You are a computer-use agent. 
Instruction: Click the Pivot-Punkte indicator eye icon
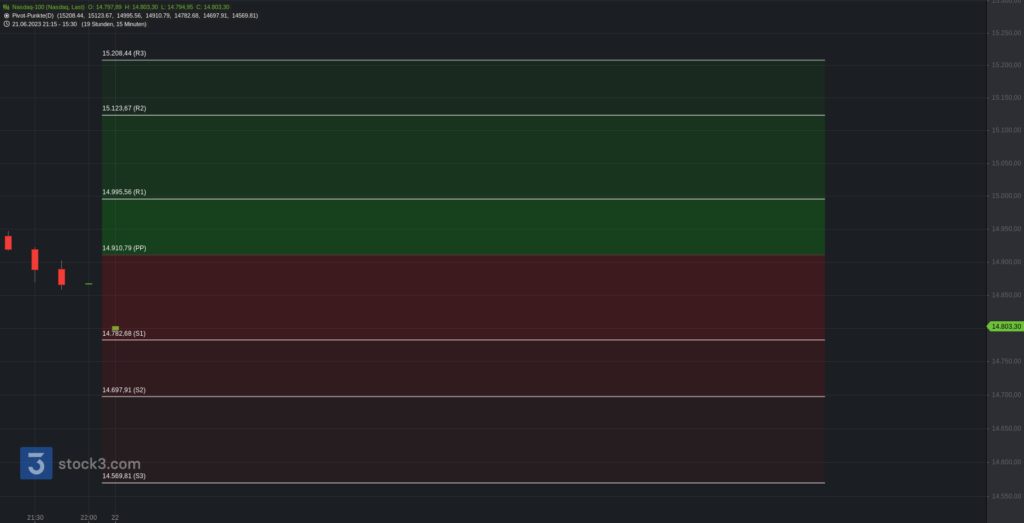[x=6, y=16]
